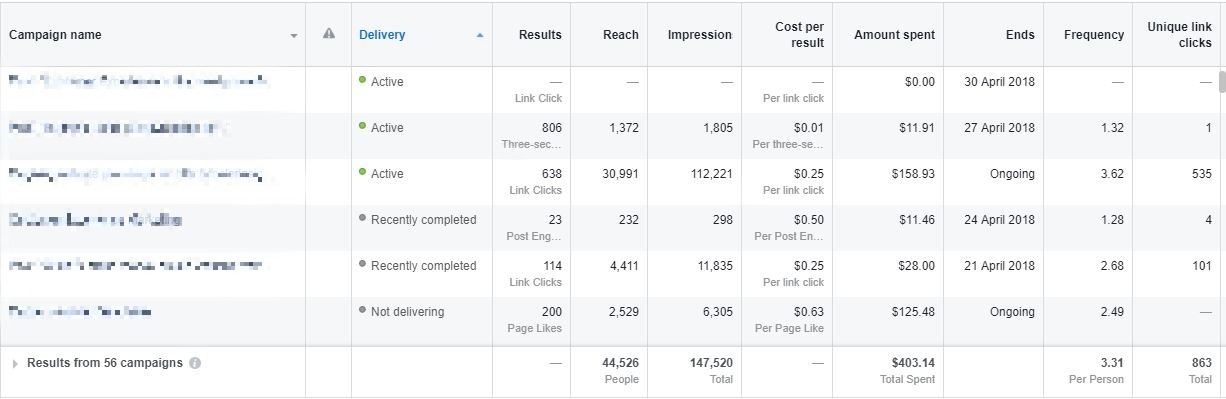The image size is (1226, 399).
Task: Click the warning triangle column icon
Action: 329,34
